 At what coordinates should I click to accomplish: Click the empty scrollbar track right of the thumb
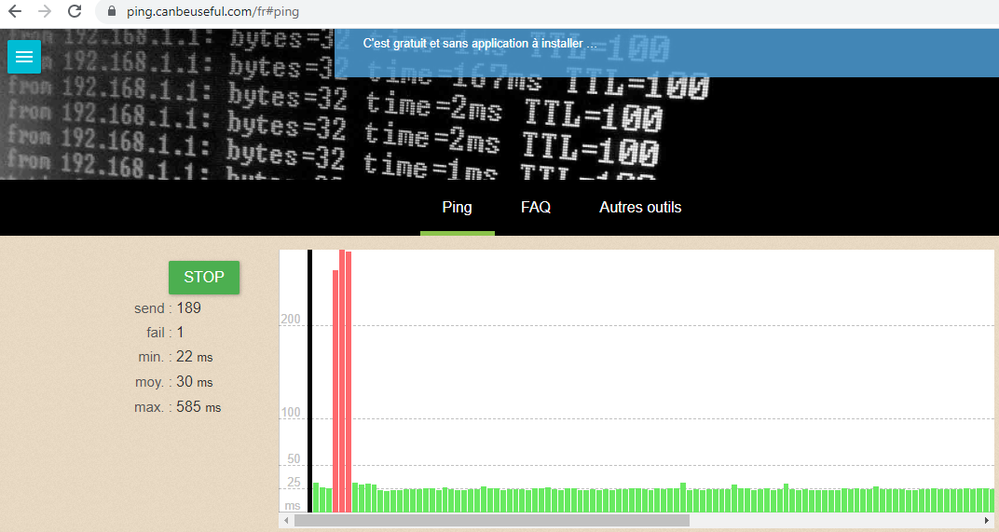[840, 521]
